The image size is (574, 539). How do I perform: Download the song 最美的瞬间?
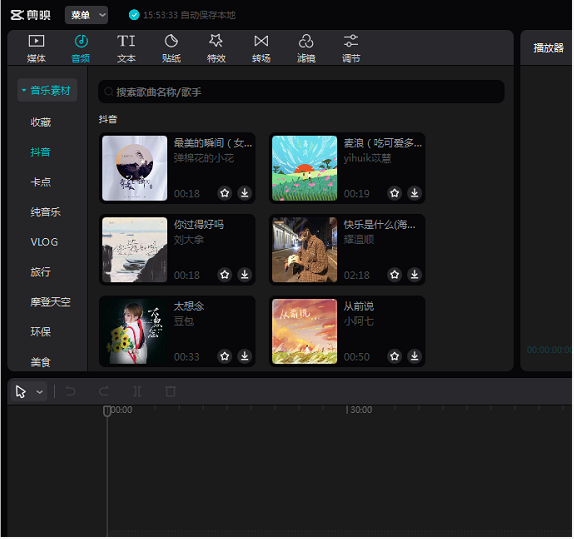click(x=245, y=193)
